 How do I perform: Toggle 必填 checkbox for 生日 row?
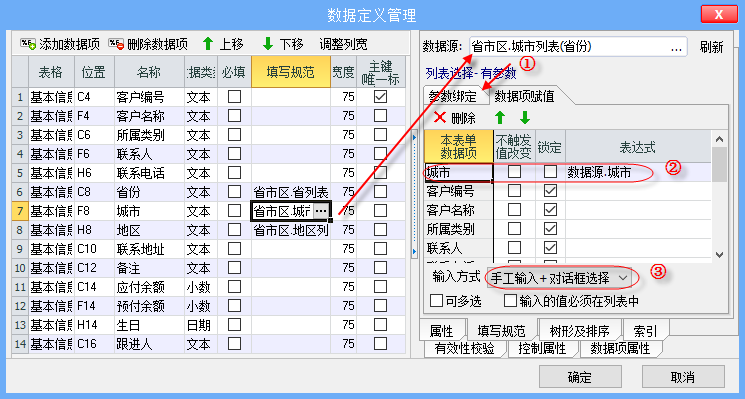pyautogui.click(x=234, y=325)
